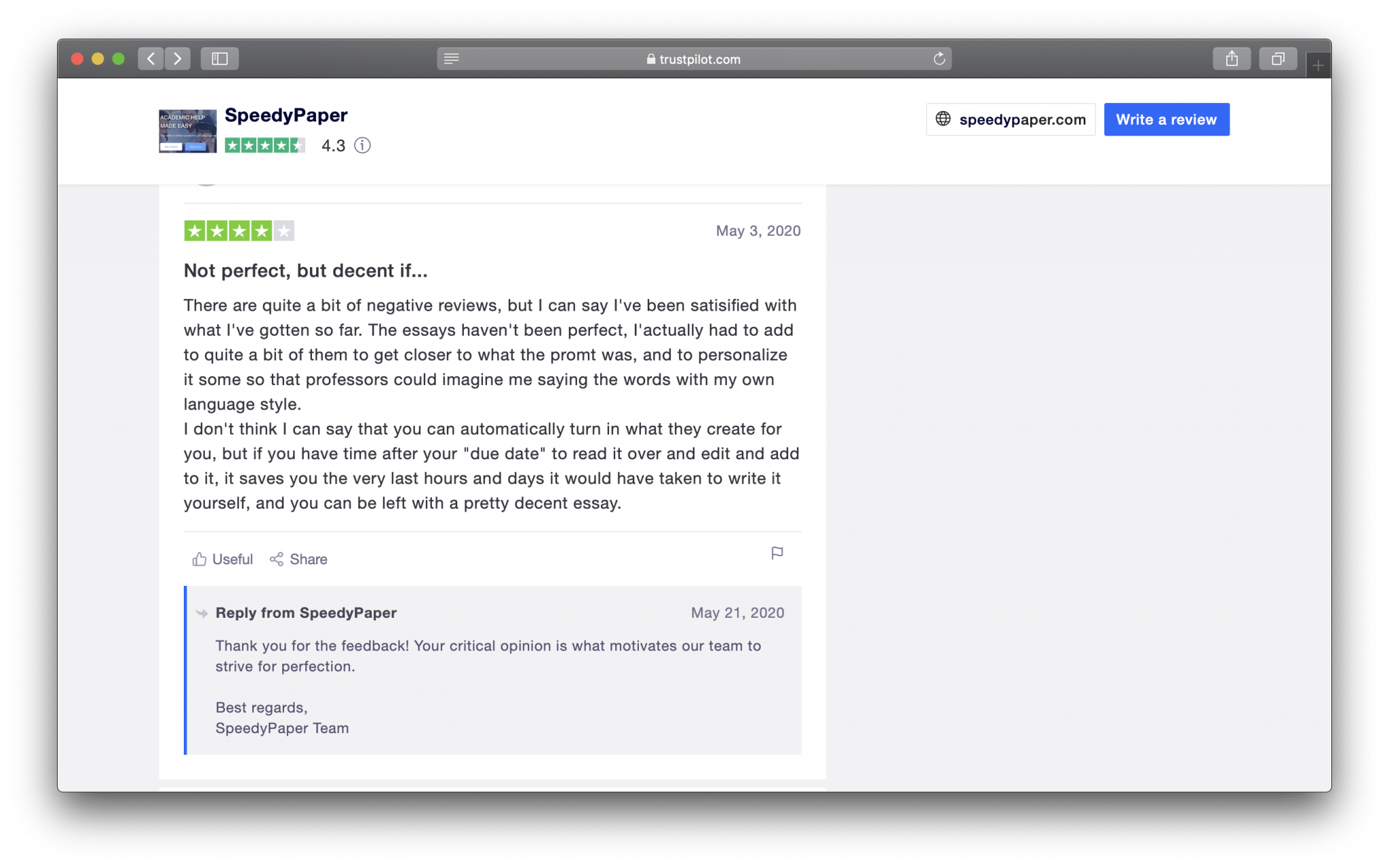Click the SpeedyPaper company name heading
This screenshot has width=1389, height=868.
[x=286, y=115]
